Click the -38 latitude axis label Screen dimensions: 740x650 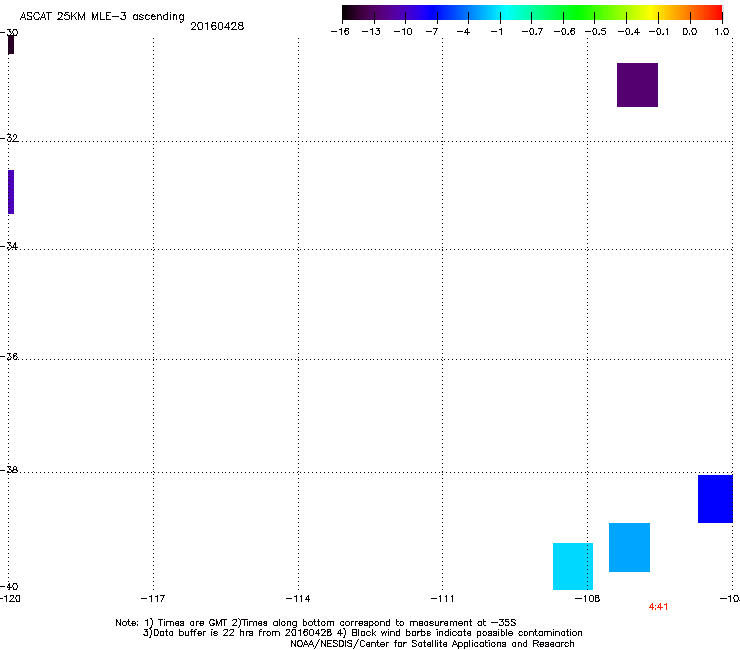coord(9,470)
